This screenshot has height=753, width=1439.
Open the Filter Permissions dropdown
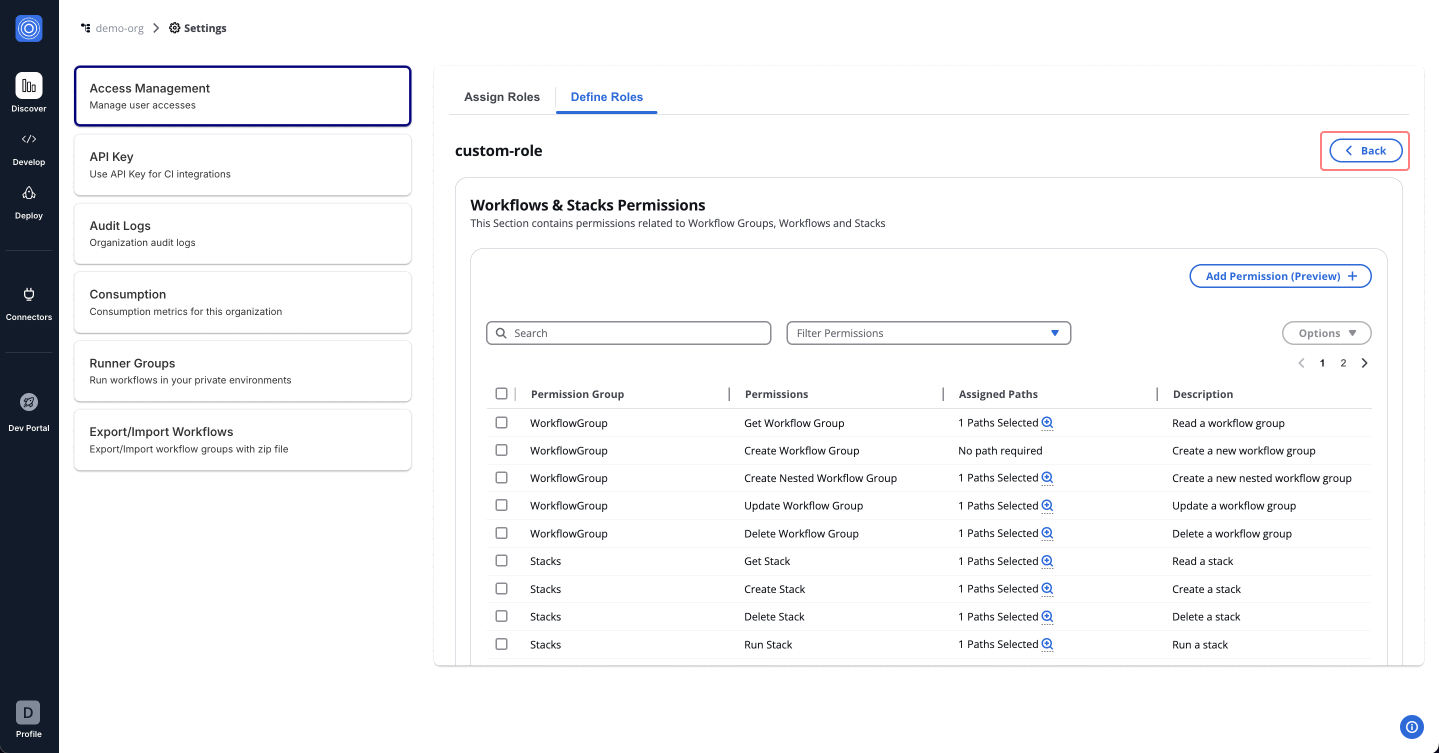coord(928,333)
